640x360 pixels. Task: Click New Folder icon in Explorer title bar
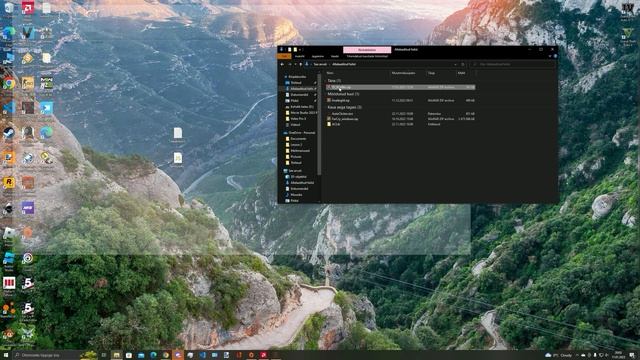click(295, 50)
